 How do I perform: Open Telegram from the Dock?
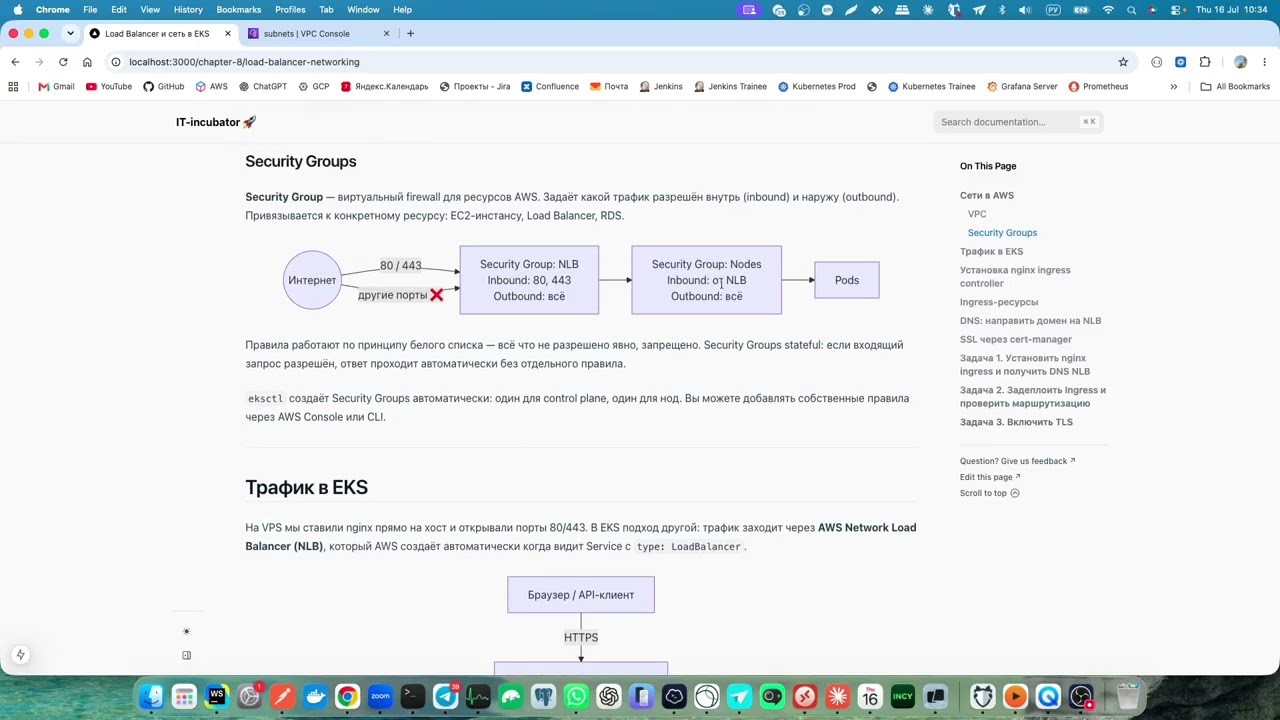click(x=446, y=696)
